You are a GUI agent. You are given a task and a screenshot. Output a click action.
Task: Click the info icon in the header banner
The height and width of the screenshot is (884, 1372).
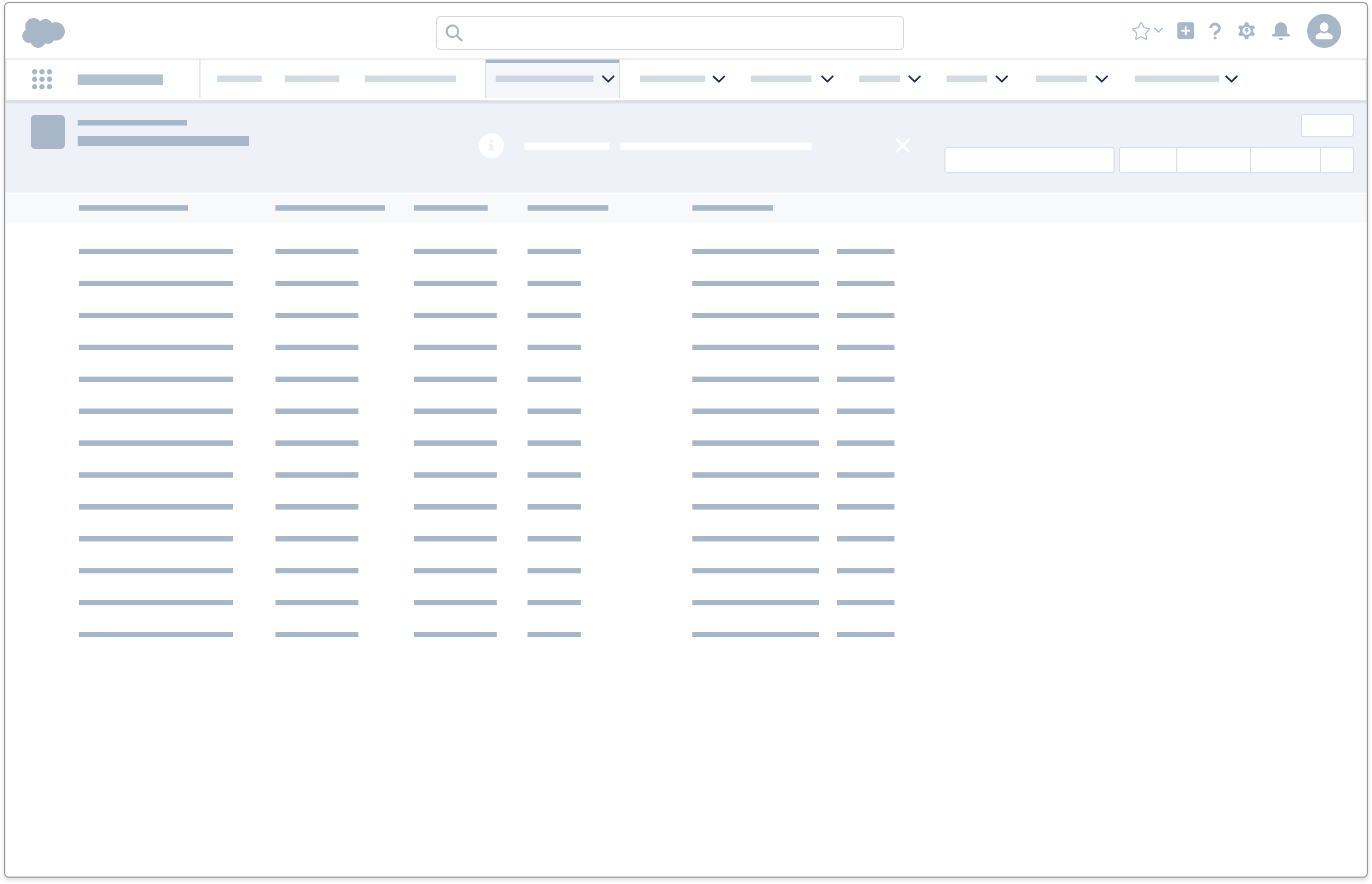click(x=491, y=145)
